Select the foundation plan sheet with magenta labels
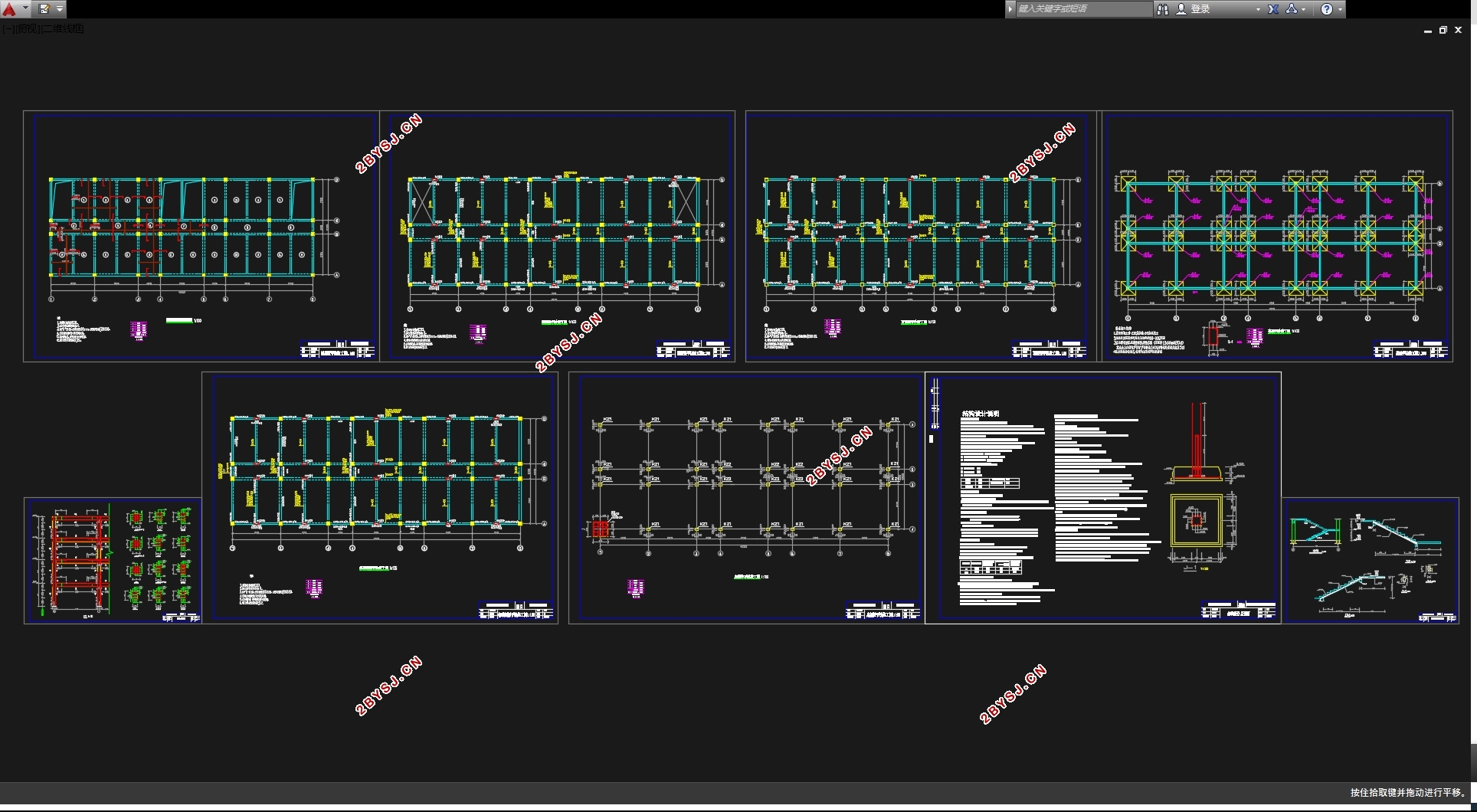Screen dimensions: 1477x812 [x=1277, y=236]
